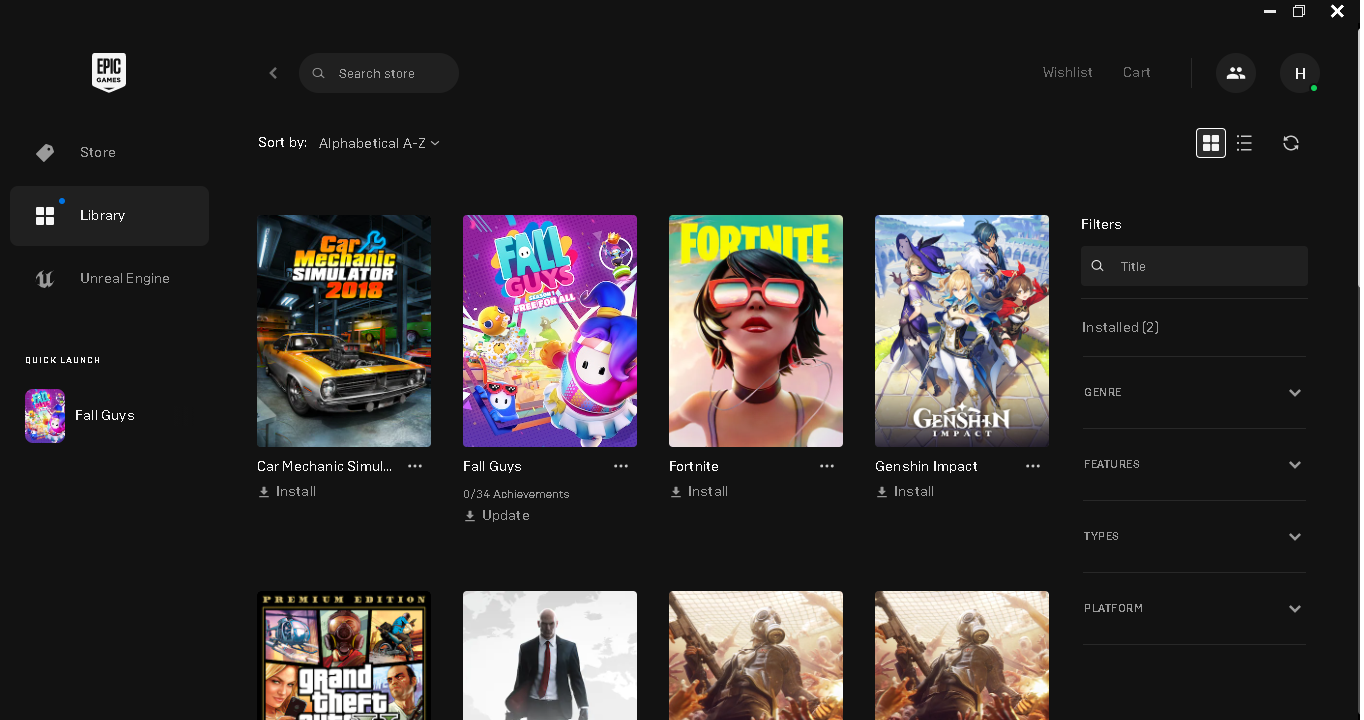Viewport: 1364px width, 720px height.
Task: Open options menu for Car Mechanic Simulator
Action: (x=415, y=466)
